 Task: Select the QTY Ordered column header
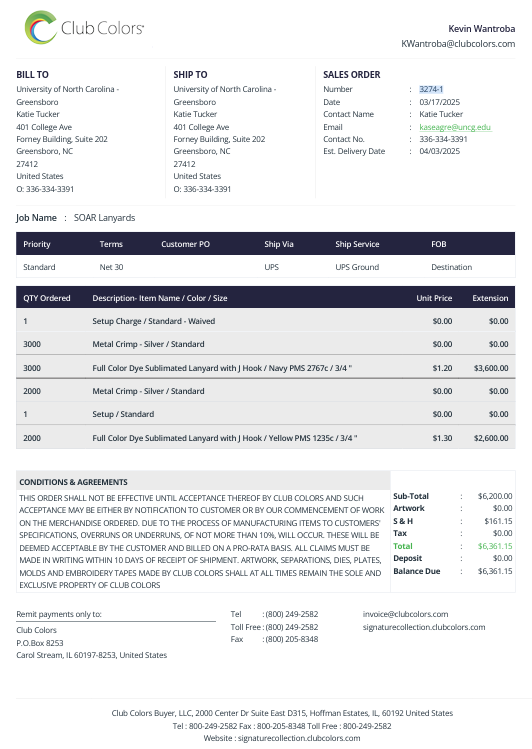[x=47, y=298]
